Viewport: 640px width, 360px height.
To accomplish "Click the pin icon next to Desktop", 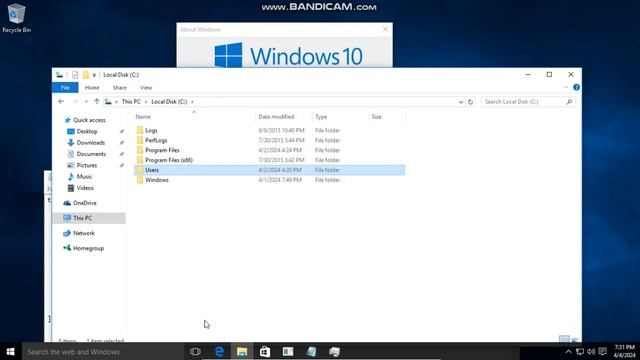I will pos(122,131).
